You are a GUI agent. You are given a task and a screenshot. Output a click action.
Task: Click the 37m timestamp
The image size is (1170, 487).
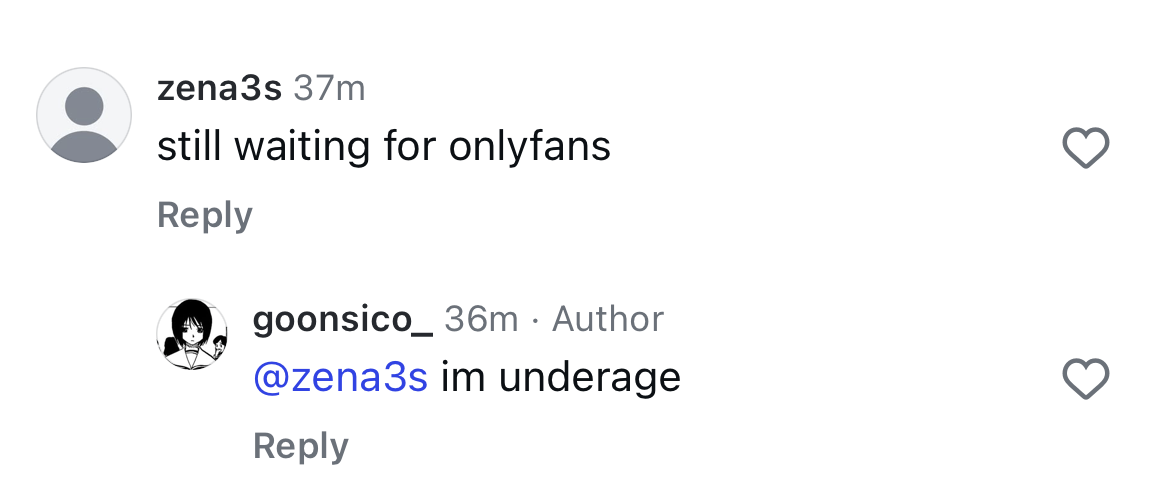pyautogui.click(x=330, y=89)
